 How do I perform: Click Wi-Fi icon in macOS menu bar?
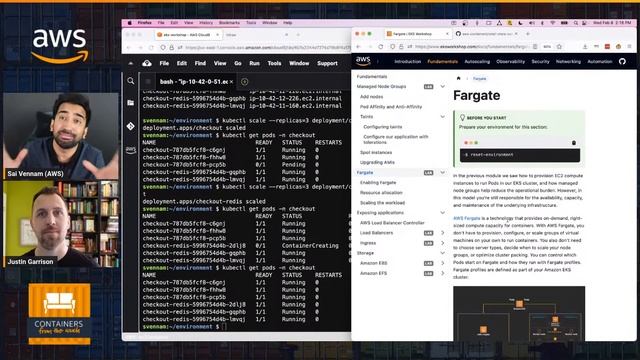pyautogui.click(x=553, y=23)
